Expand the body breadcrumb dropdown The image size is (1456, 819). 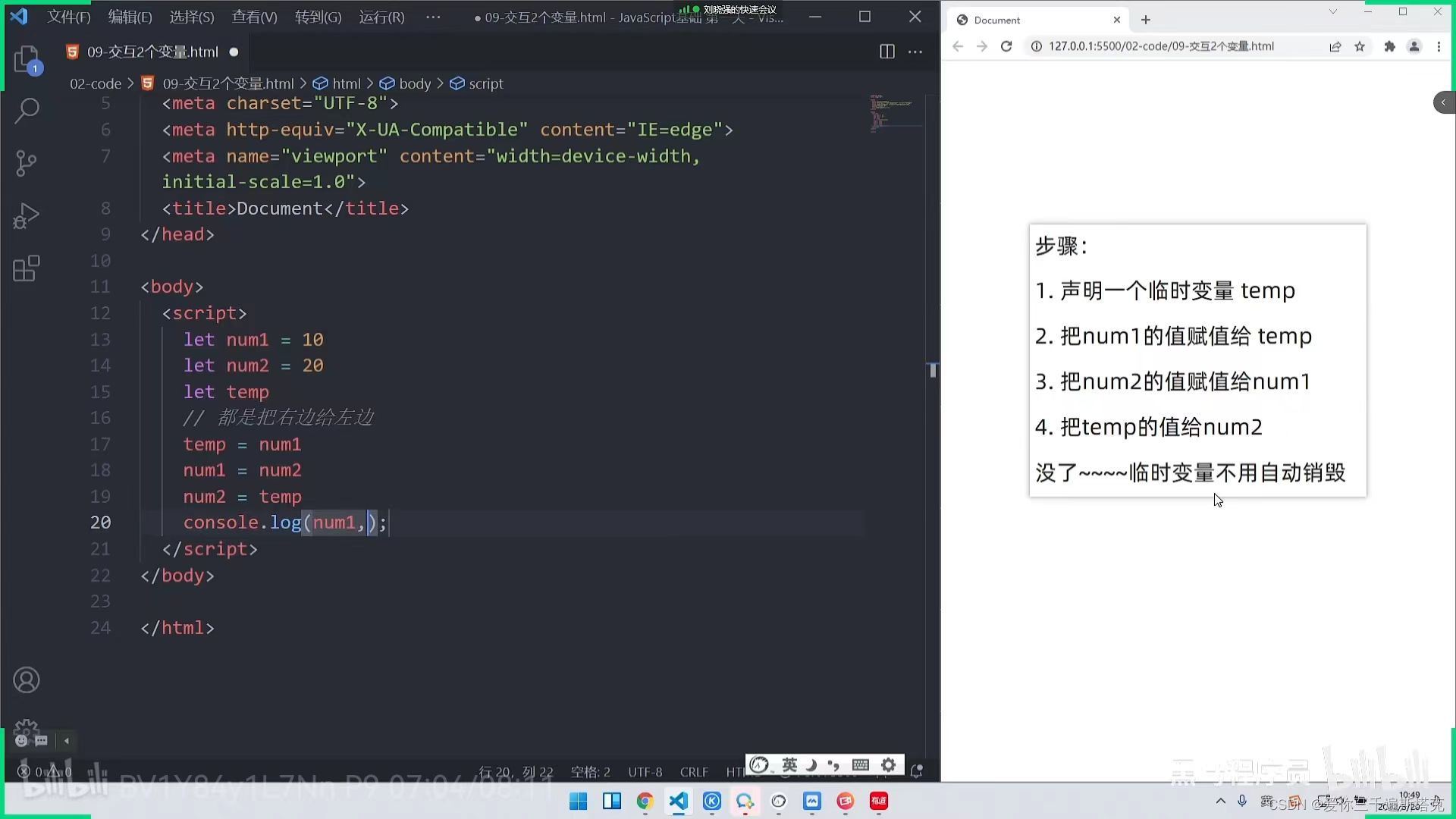(414, 83)
